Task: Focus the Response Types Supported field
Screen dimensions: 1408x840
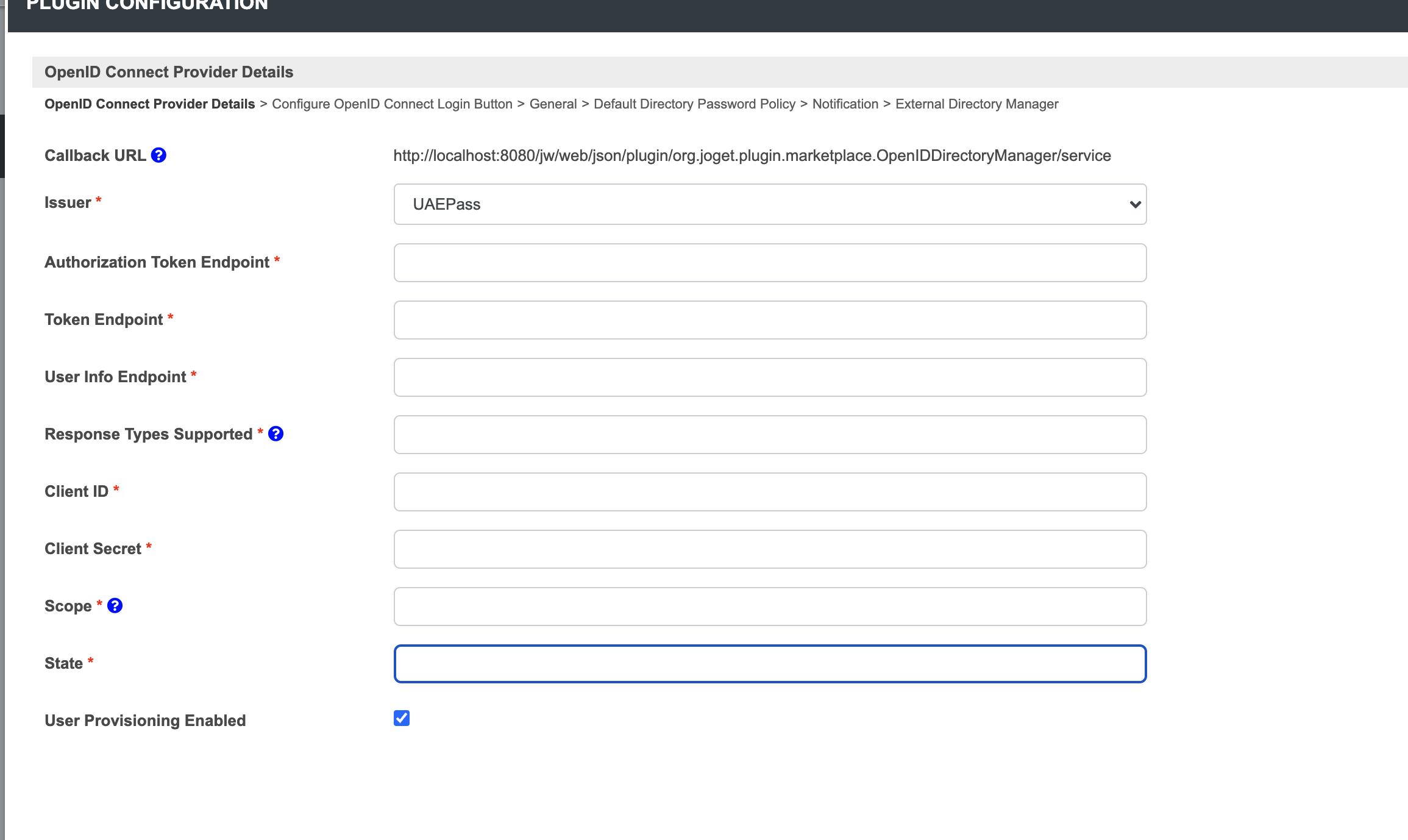Action: point(770,435)
